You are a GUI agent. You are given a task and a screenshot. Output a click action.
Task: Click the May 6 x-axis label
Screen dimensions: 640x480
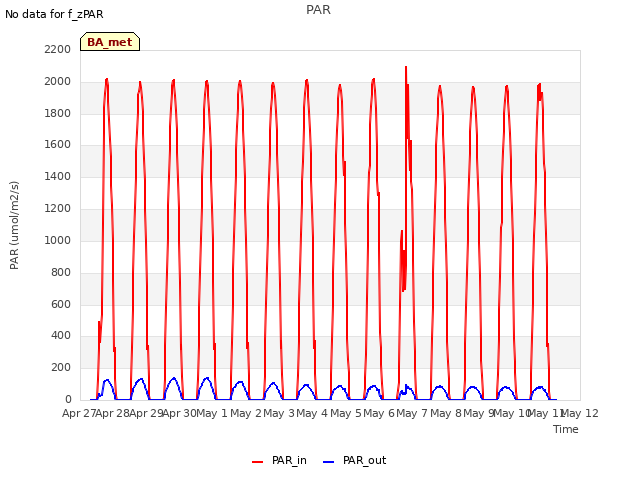(x=379, y=413)
